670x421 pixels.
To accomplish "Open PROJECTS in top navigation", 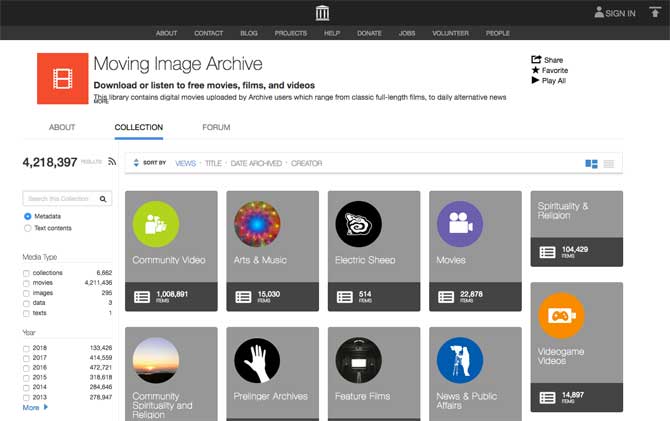I will 291,33.
